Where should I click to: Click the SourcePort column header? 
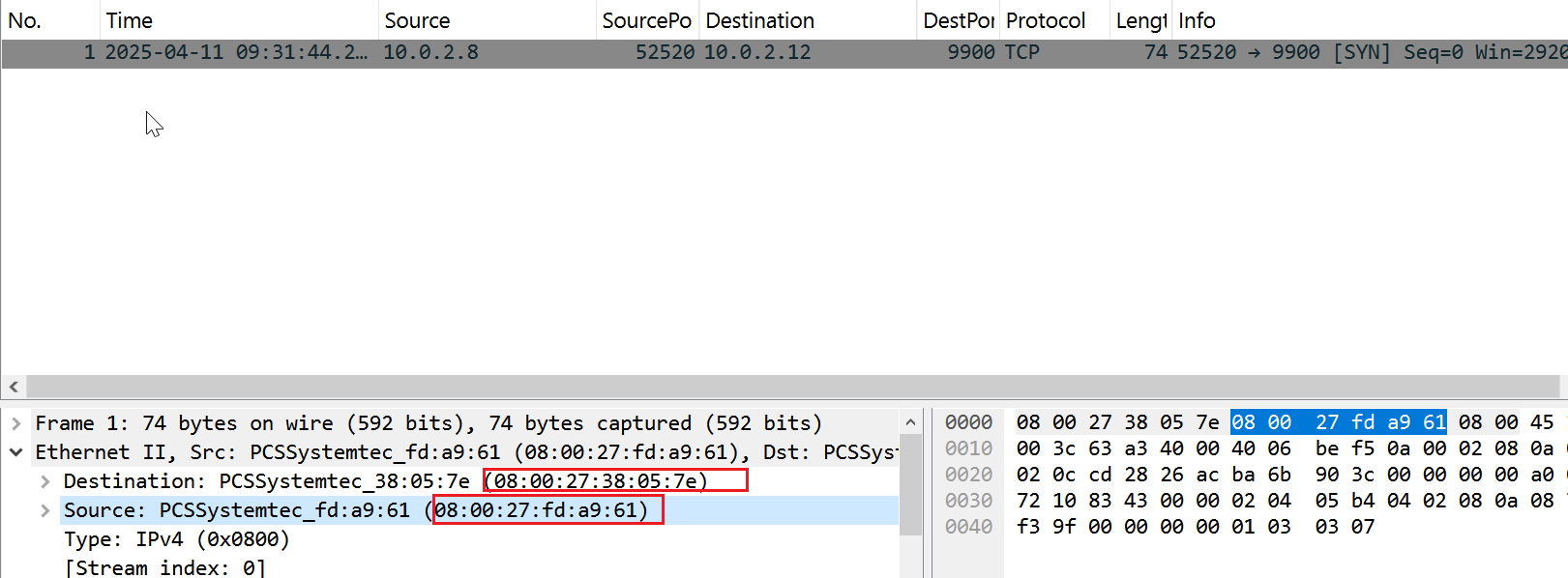point(645,20)
